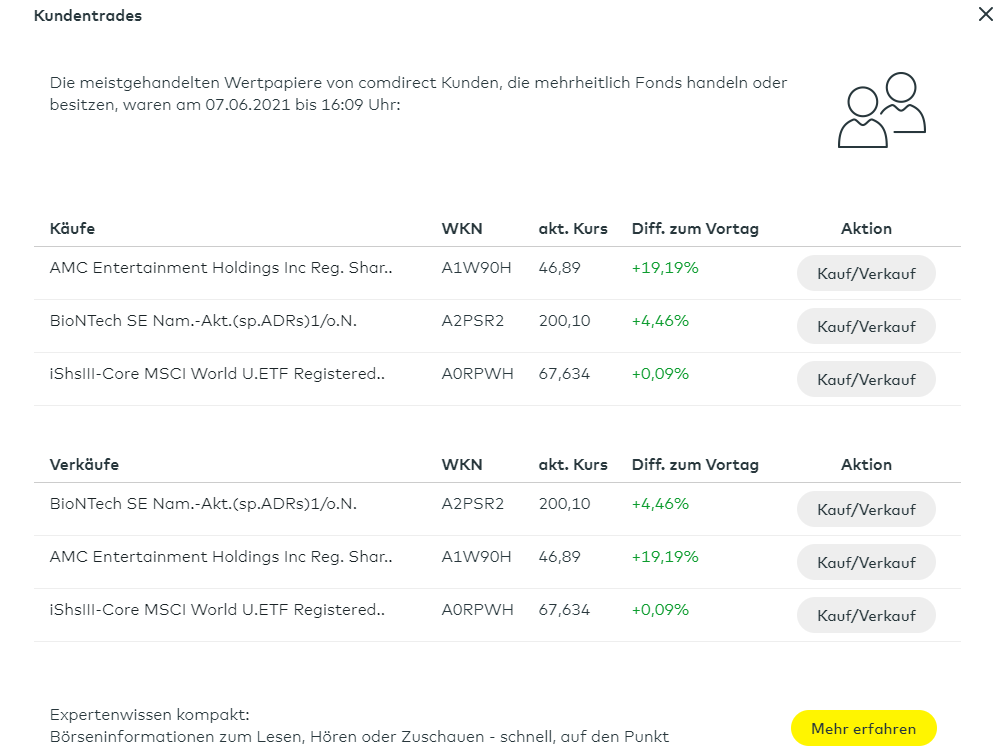Click the Käufe column header
This screenshot has width=997, height=748.
point(72,228)
